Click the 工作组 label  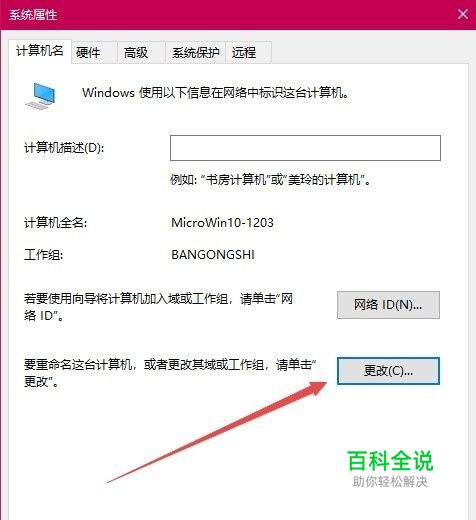tap(43, 255)
